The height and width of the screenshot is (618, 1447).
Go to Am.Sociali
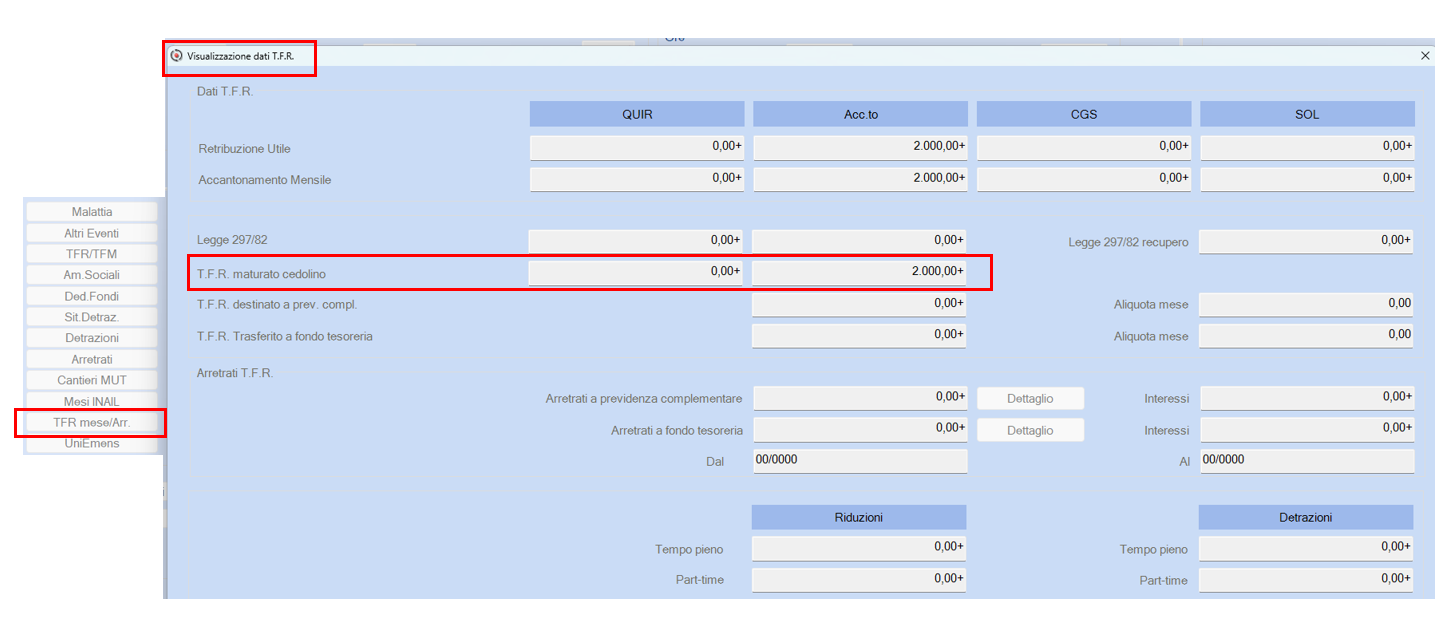(x=92, y=275)
